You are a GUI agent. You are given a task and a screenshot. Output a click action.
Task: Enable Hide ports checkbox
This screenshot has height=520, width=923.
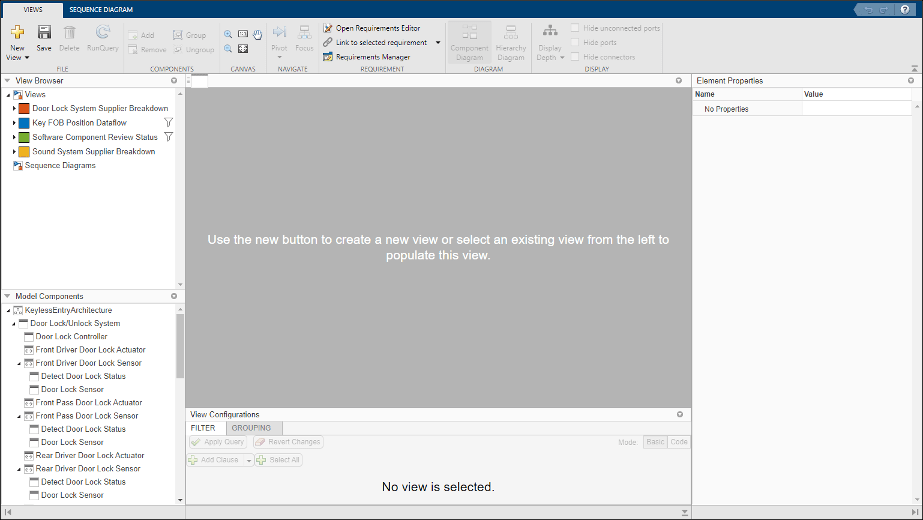point(575,42)
